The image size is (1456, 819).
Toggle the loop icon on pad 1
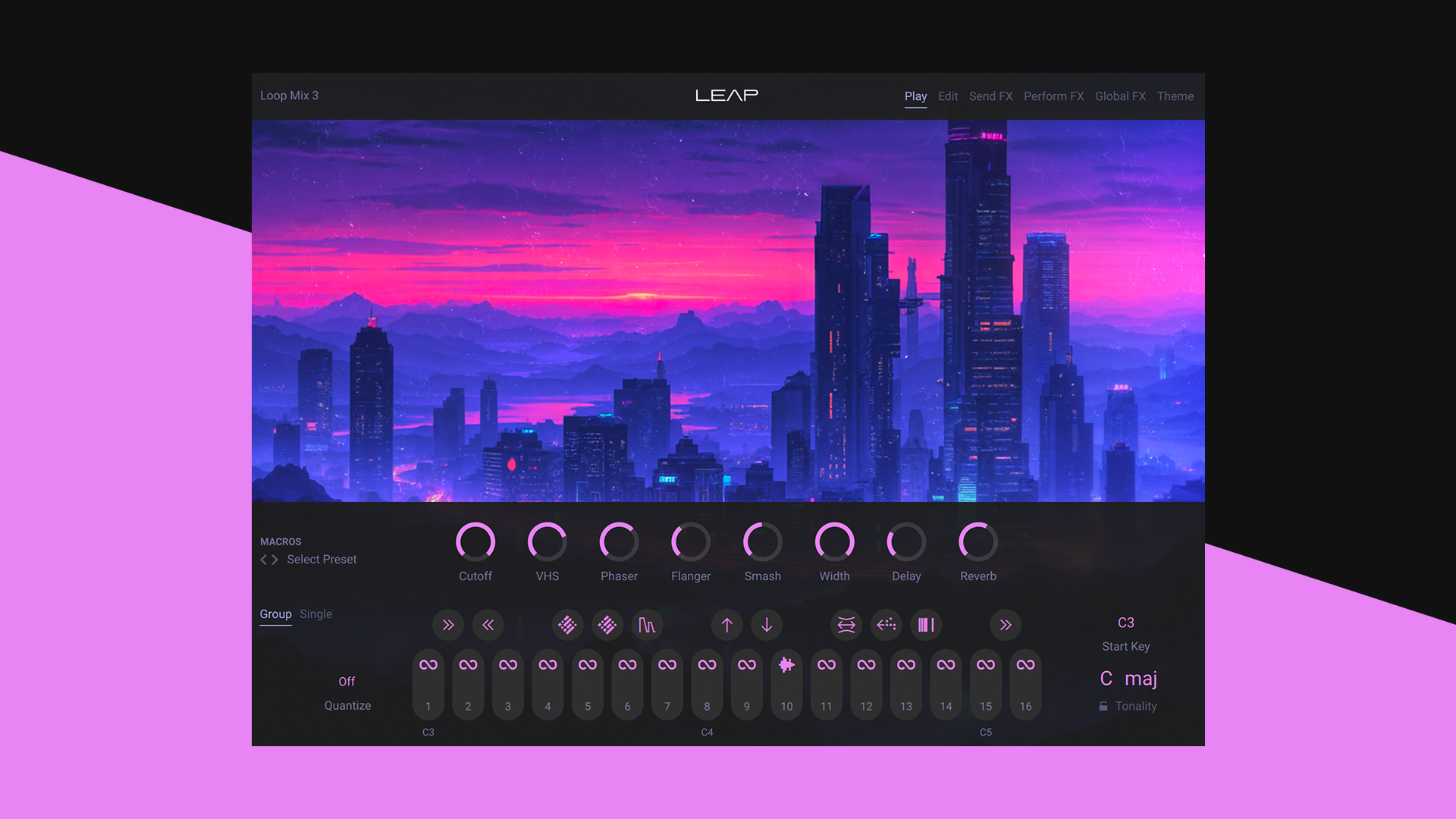[428, 664]
